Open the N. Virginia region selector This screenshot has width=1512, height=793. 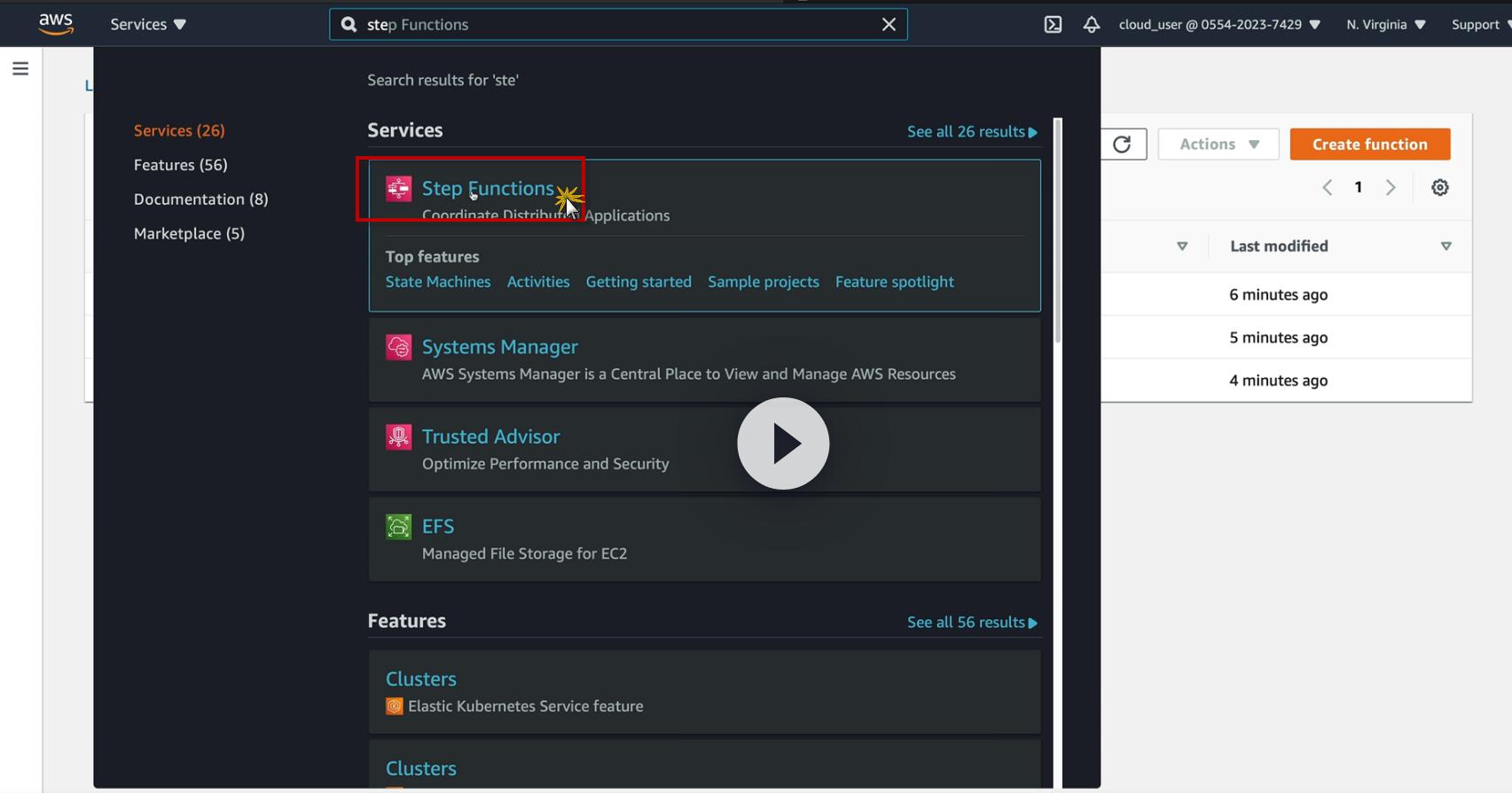click(x=1385, y=25)
